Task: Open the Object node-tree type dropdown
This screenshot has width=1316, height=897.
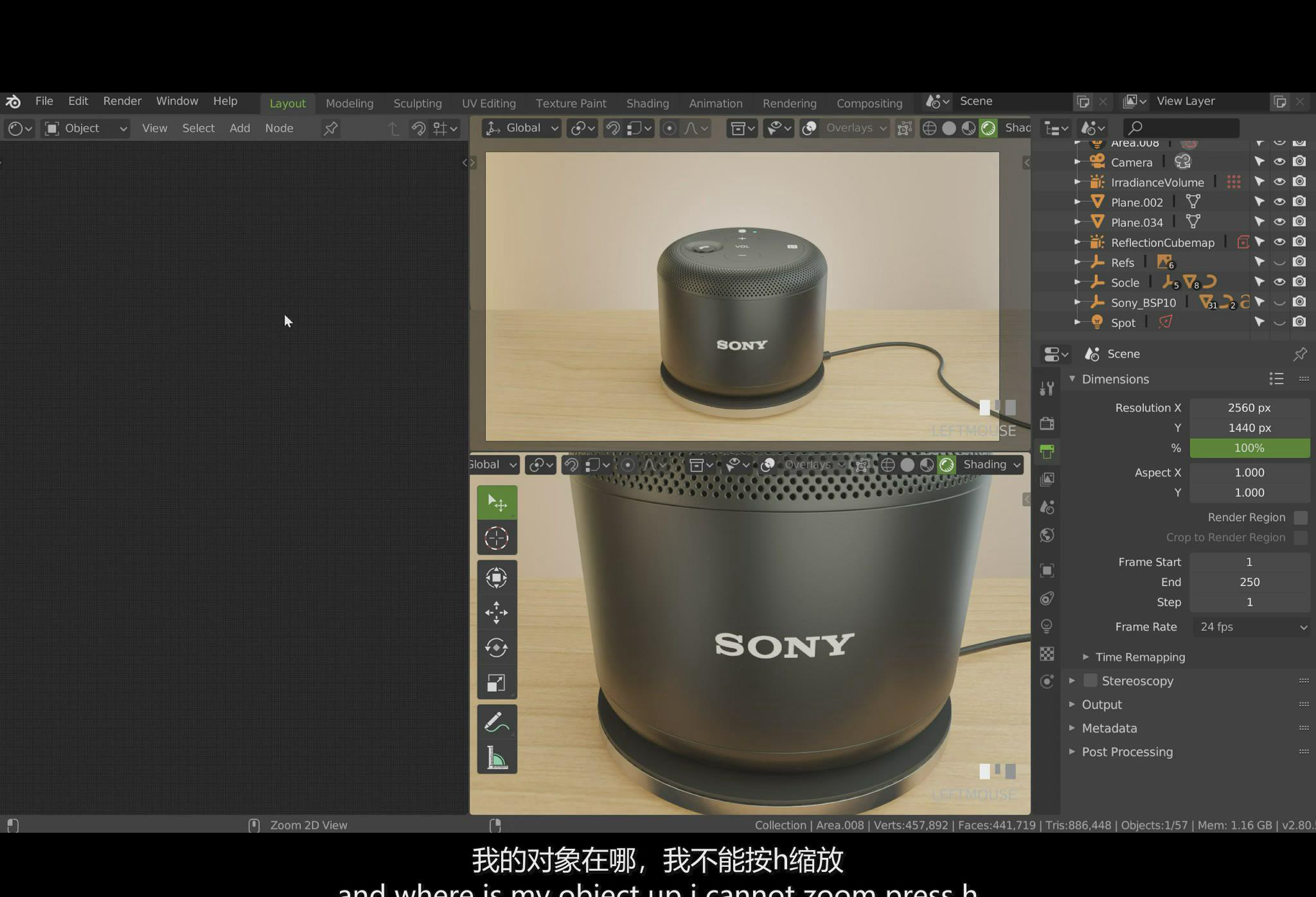Action: point(85,129)
